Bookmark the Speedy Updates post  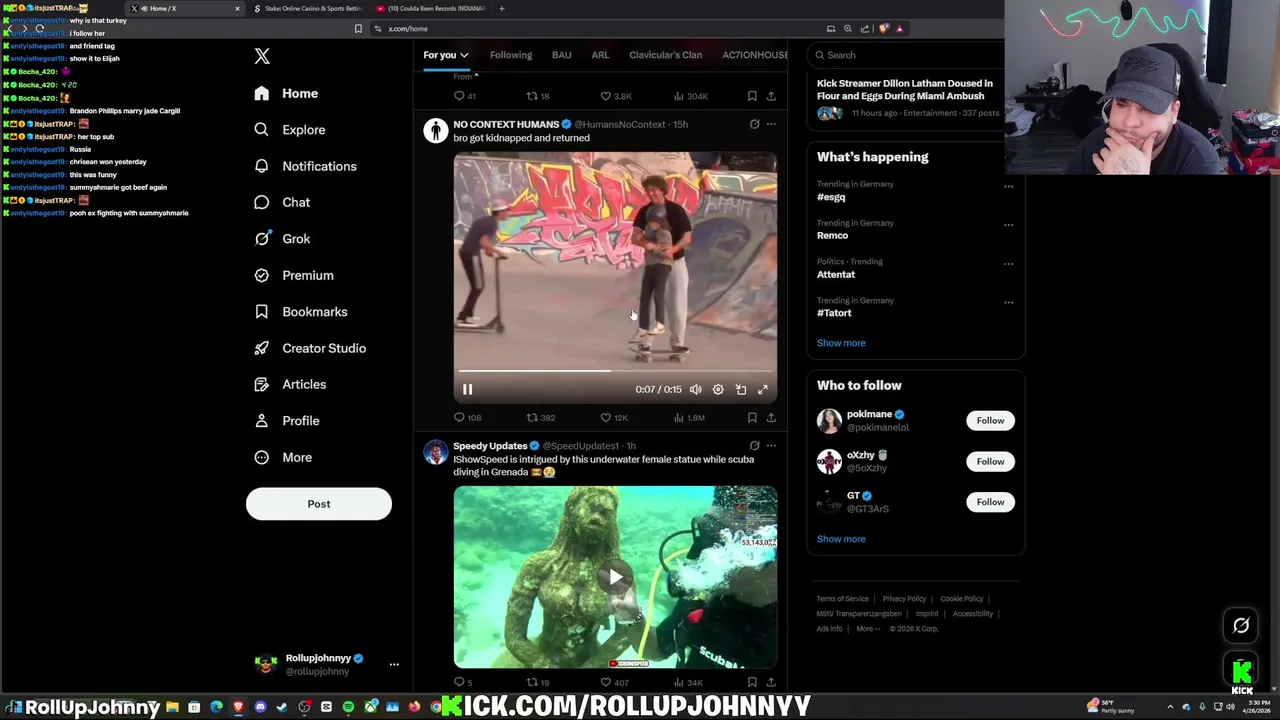752,683
